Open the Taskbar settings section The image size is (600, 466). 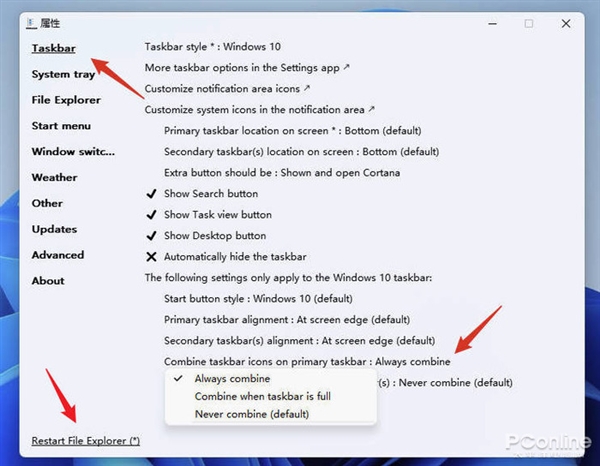click(54, 48)
